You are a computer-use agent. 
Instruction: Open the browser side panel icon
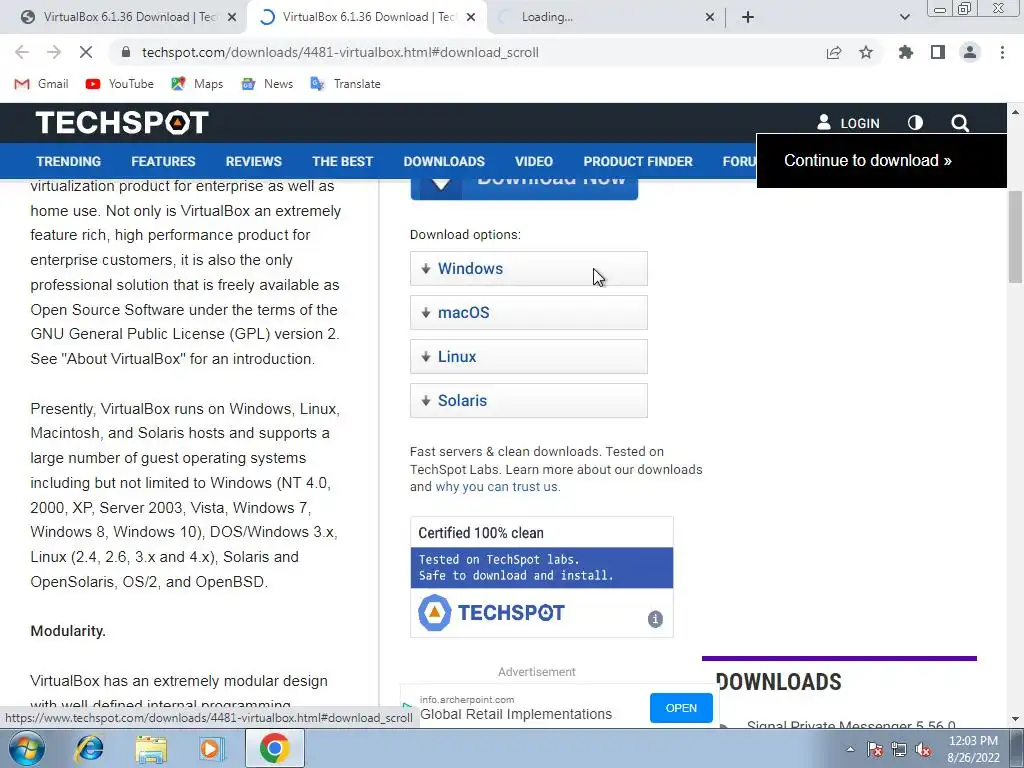(x=938, y=52)
